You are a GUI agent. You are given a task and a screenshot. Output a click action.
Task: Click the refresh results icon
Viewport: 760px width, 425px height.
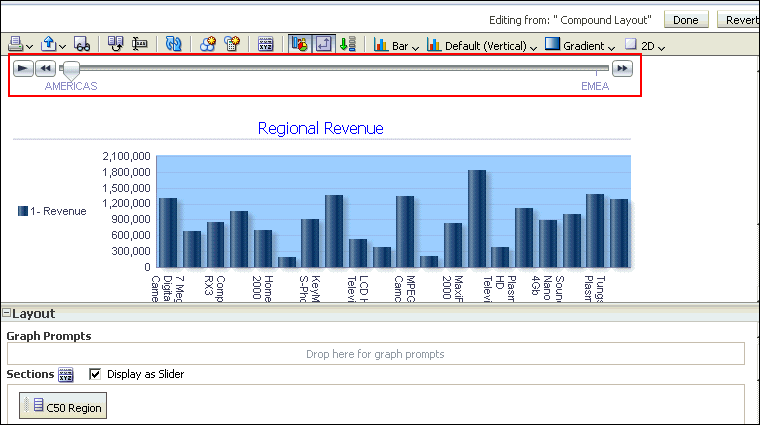pyautogui.click(x=173, y=45)
